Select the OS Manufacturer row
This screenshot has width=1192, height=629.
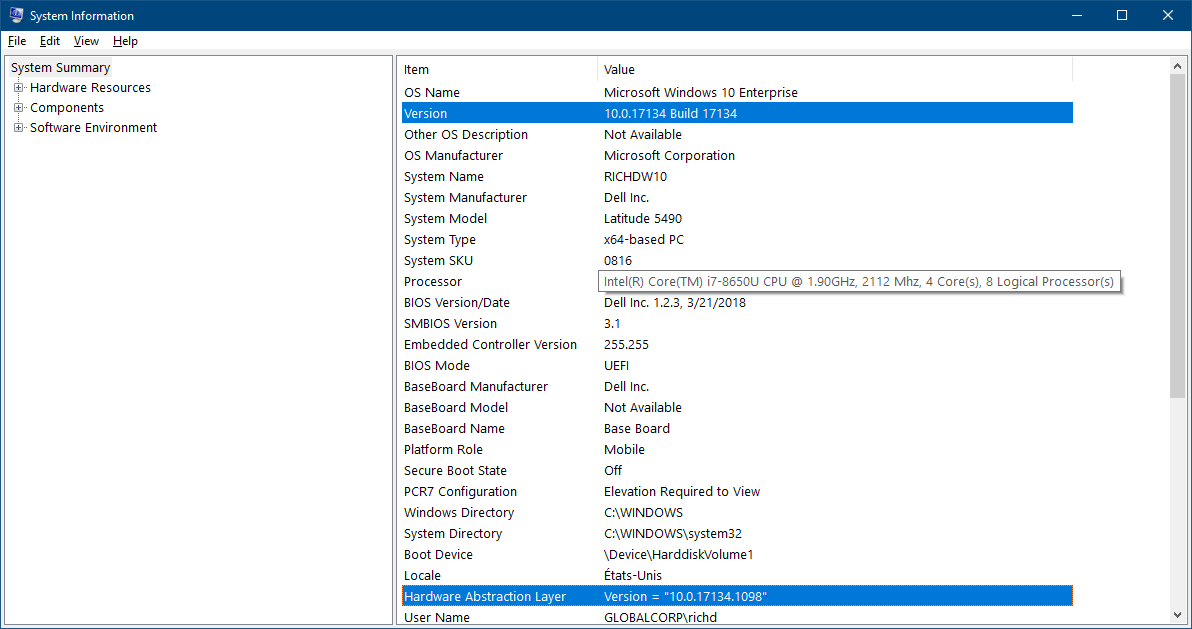[x=737, y=155]
